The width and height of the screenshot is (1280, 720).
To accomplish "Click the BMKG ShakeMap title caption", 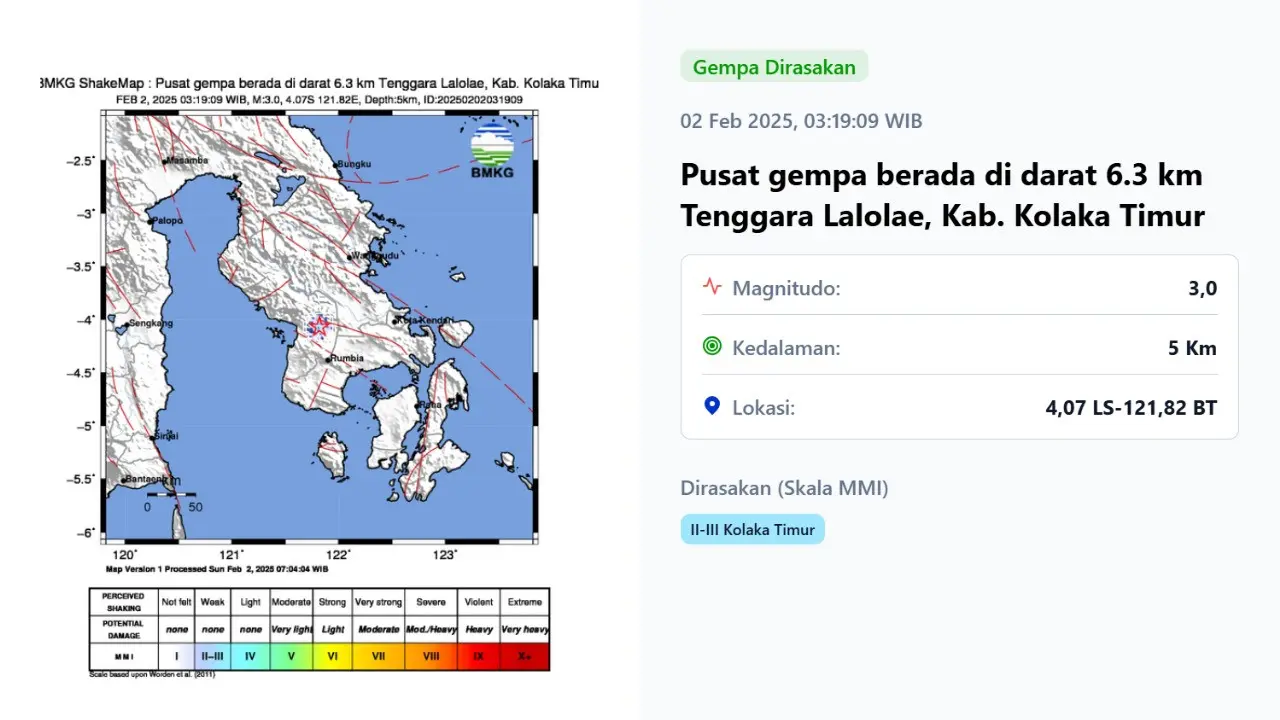I will (x=320, y=83).
